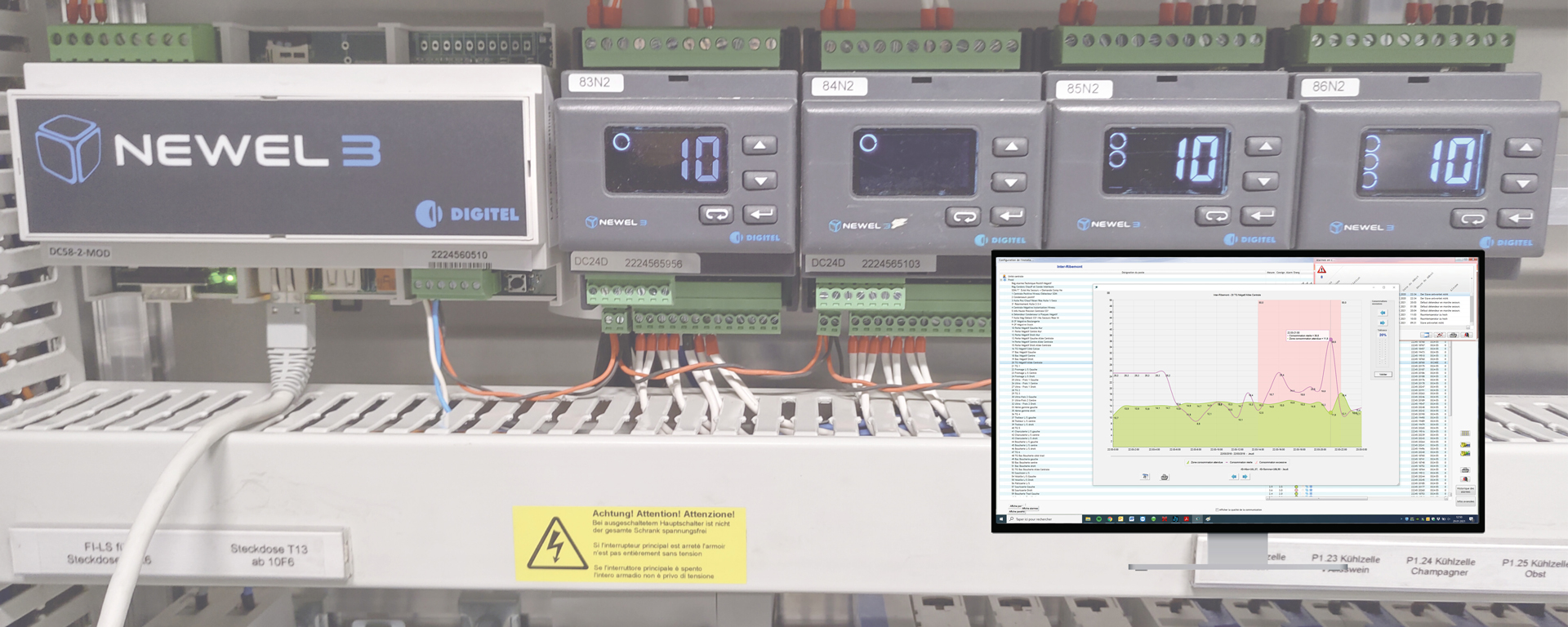Click the Zone consommation attendue legend entry
This screenshot has width=1568, height=627.
1206,462
